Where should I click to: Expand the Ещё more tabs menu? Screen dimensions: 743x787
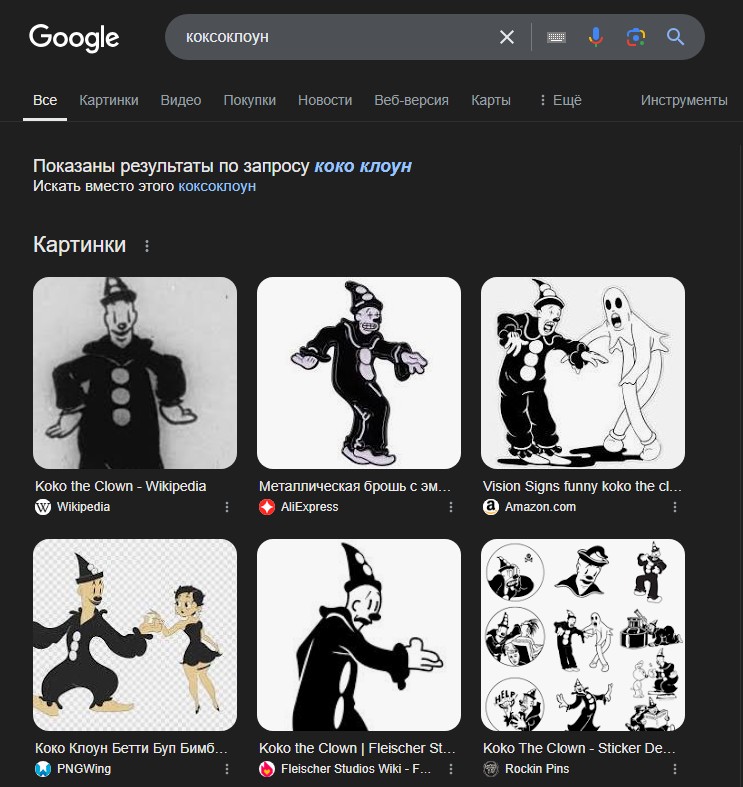[x=560, y=100]
